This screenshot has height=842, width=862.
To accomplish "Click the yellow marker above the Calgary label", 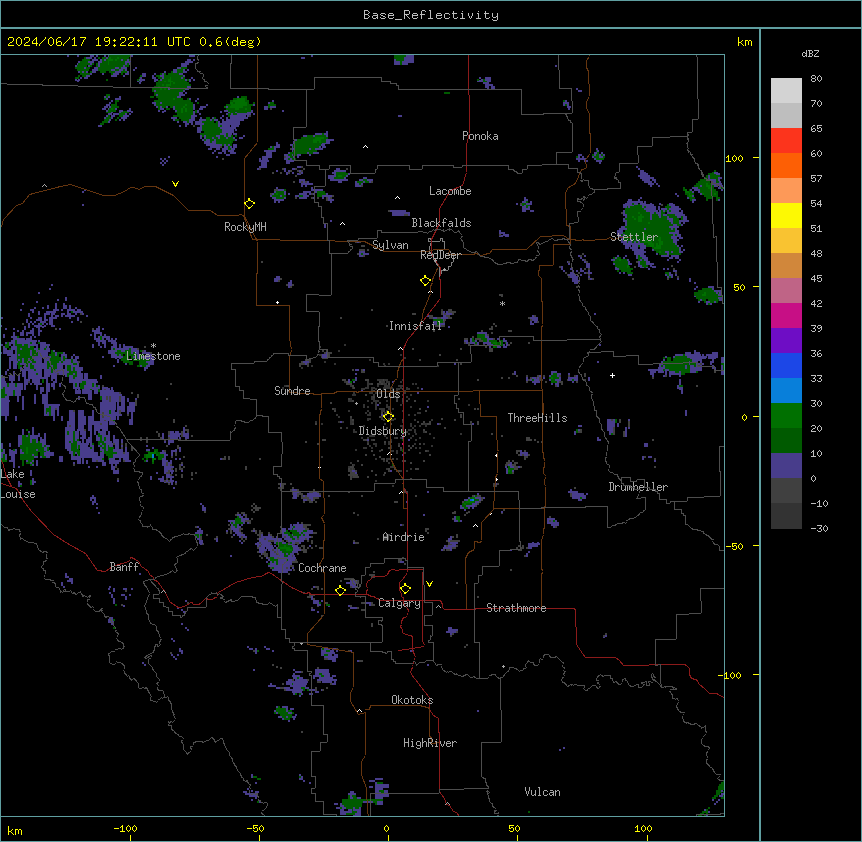I will [x=405, y=589].
